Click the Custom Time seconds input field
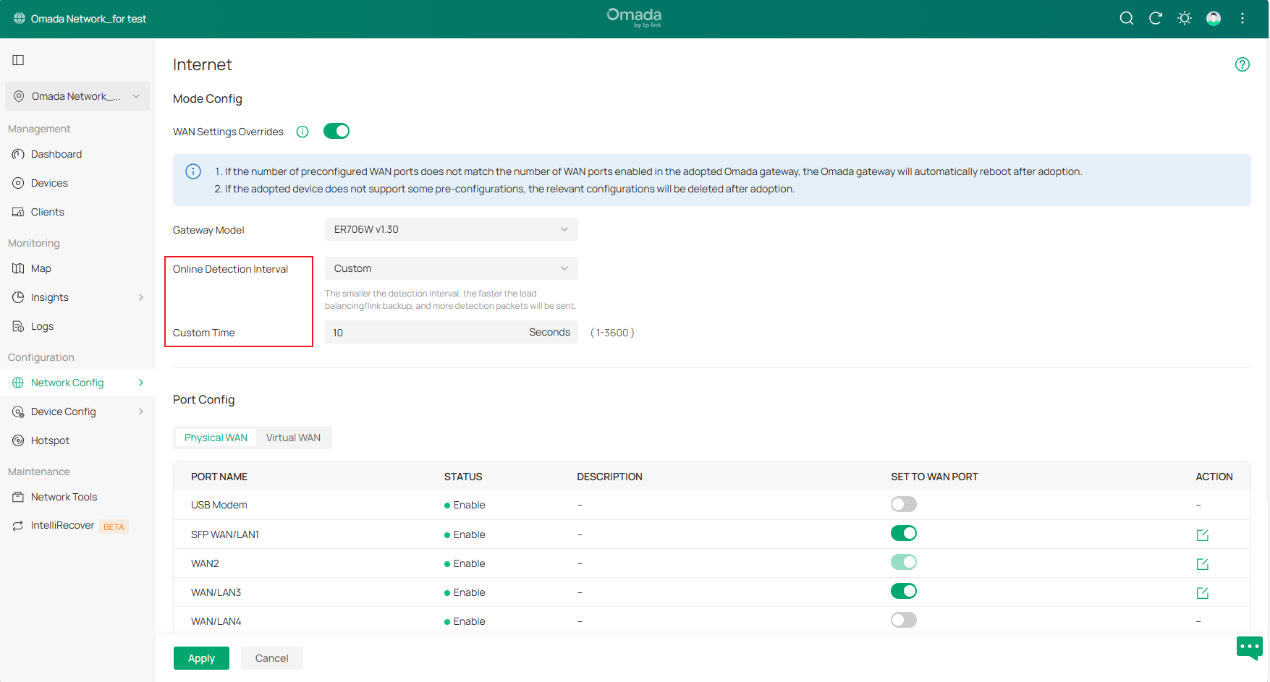This screenshot has height=682, width=1270. pyautogui.click(x=451, y=332)
